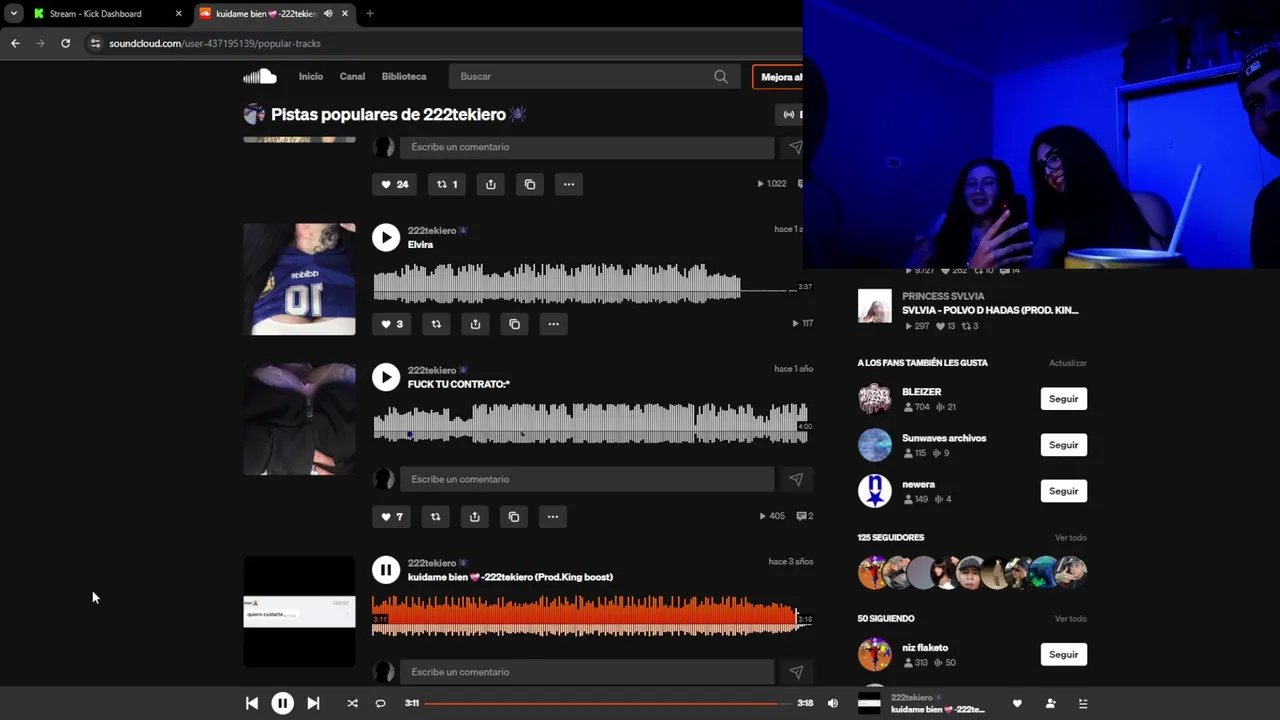Screen dimensions: 1280x720
Task: Click the address bar URL
Action: point(215,43)
